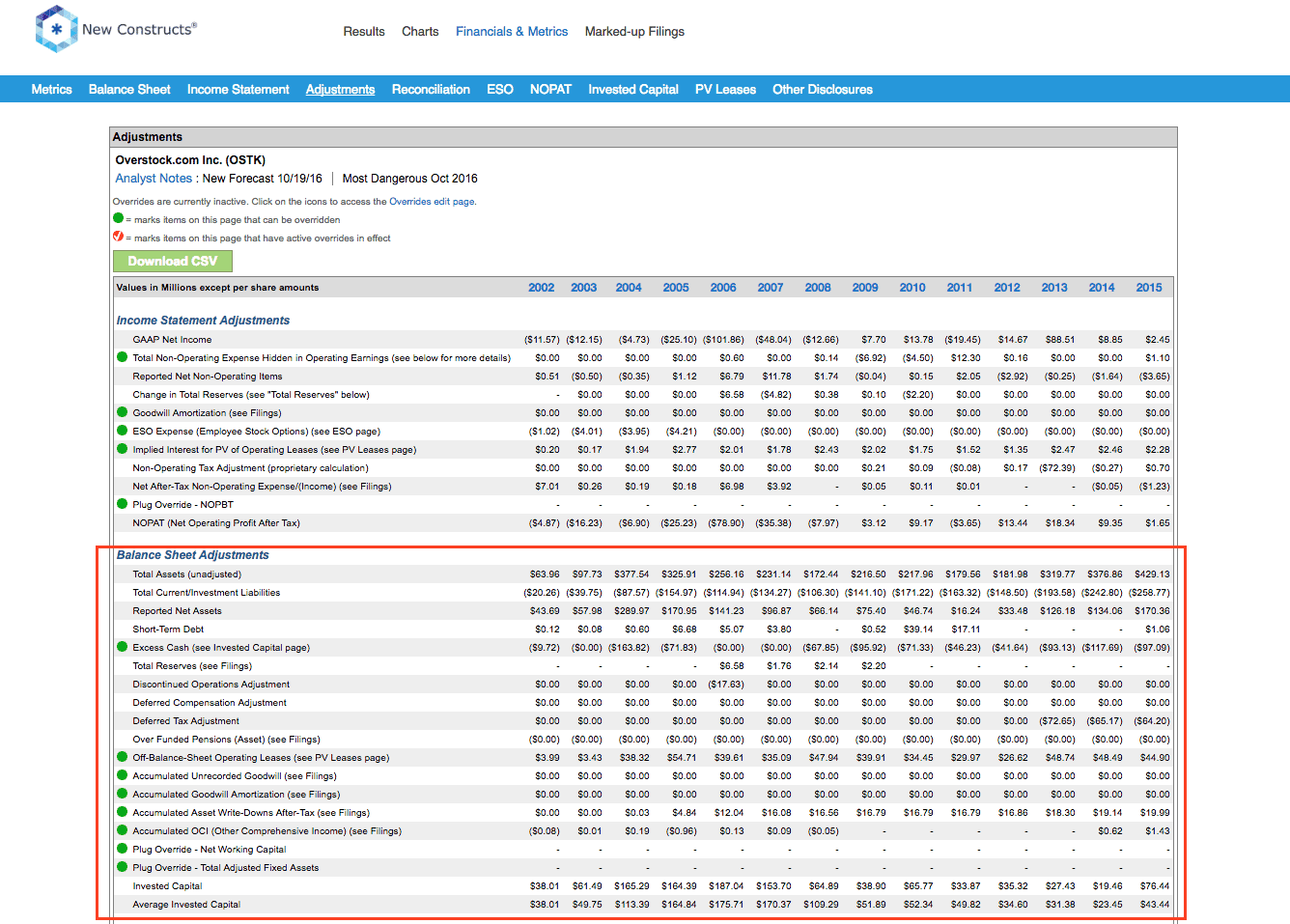The image size is (1290, 924).
Task: Switch to the Invested Capital tab
Action: [x=633, y=89]
